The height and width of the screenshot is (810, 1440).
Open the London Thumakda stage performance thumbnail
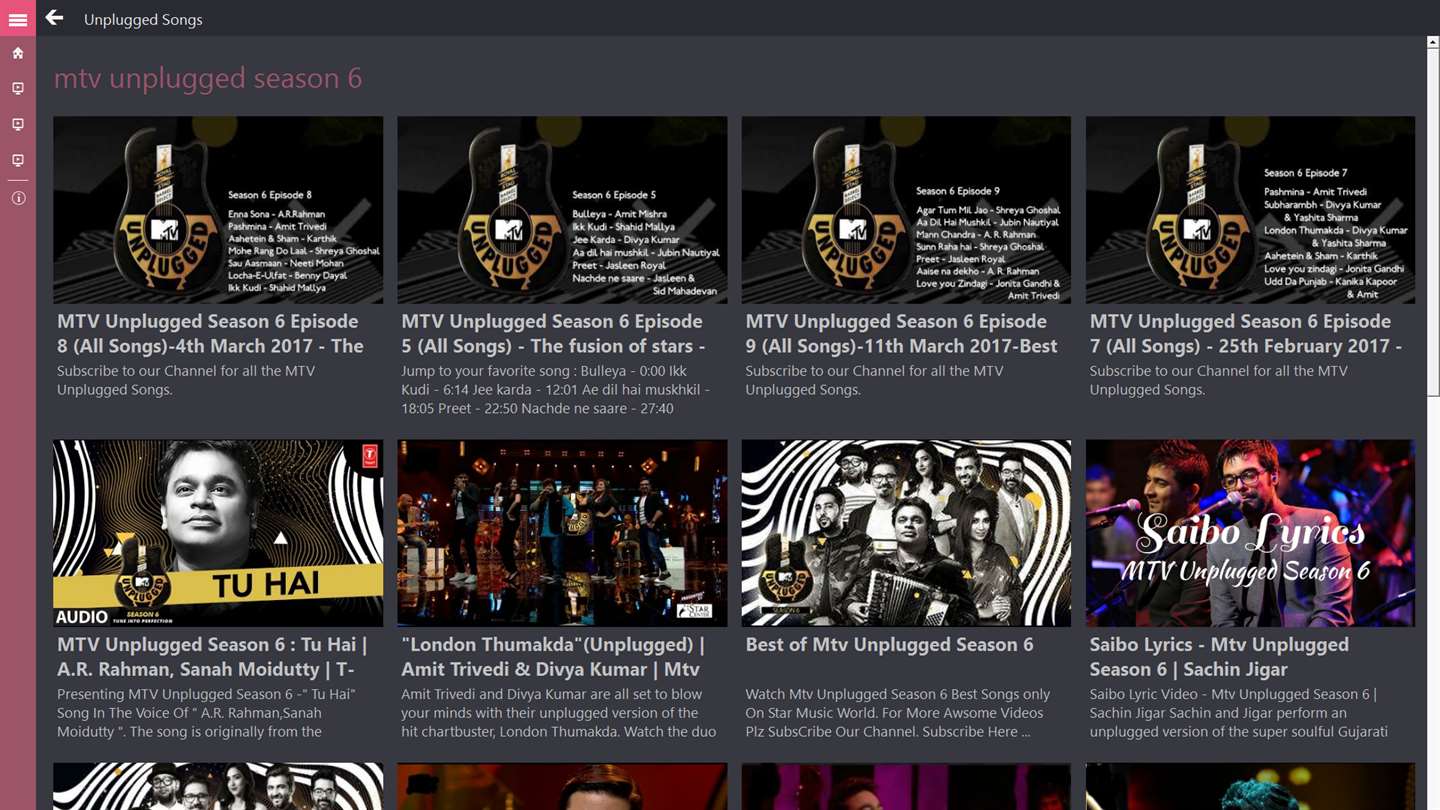(562, 533)
